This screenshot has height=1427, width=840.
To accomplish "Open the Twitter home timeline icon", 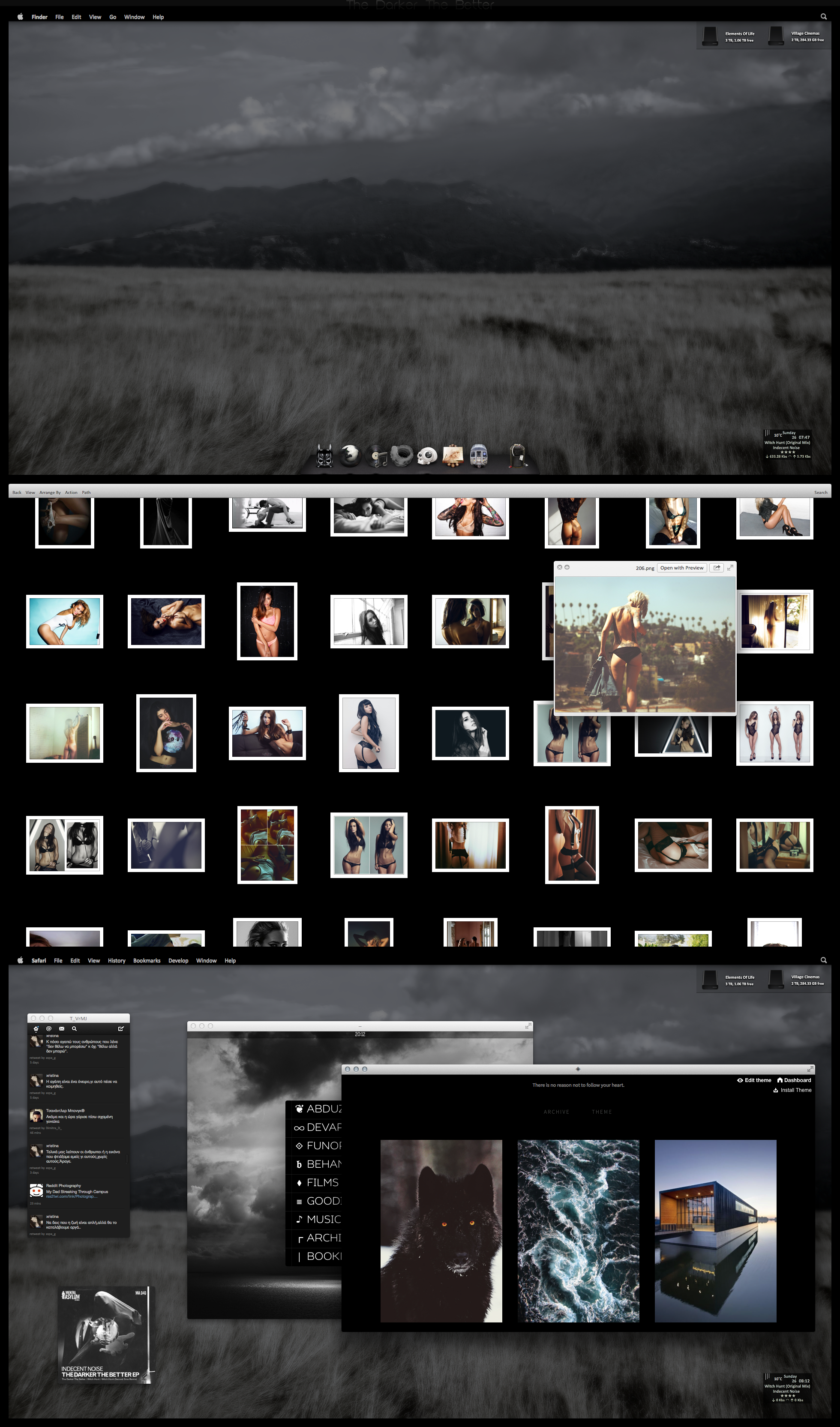I will pos(36,1028).
